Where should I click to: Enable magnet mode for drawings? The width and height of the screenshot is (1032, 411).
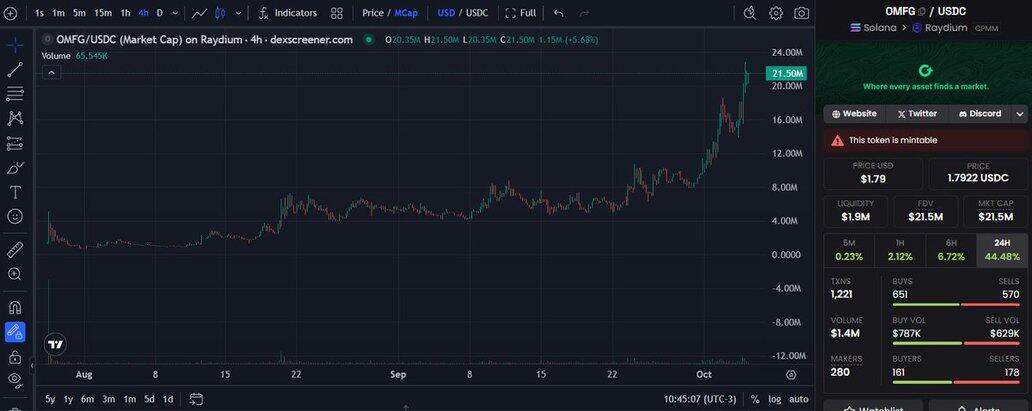coord(15,307)
